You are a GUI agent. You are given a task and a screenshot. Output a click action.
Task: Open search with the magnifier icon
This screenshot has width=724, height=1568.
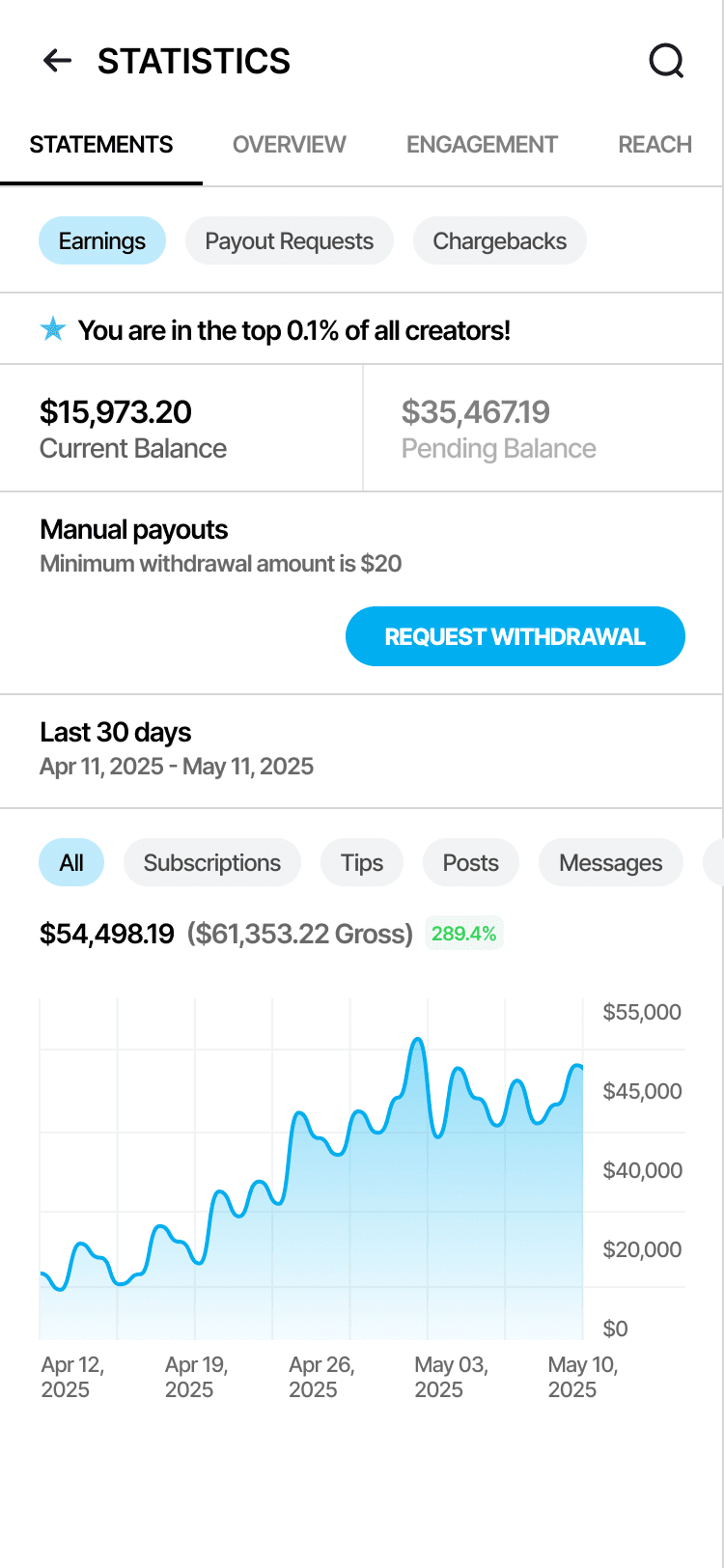[x=666, y=61]
